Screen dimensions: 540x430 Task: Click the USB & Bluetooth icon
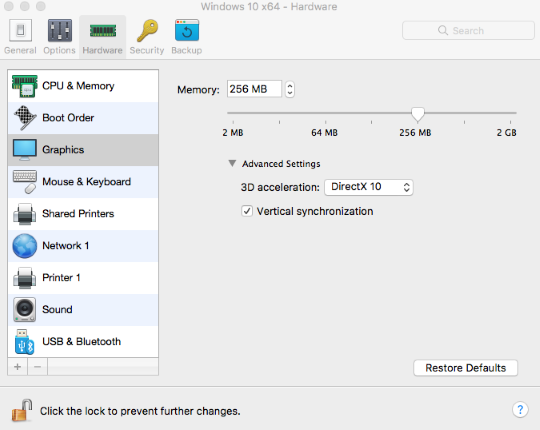tap(24, 342)
